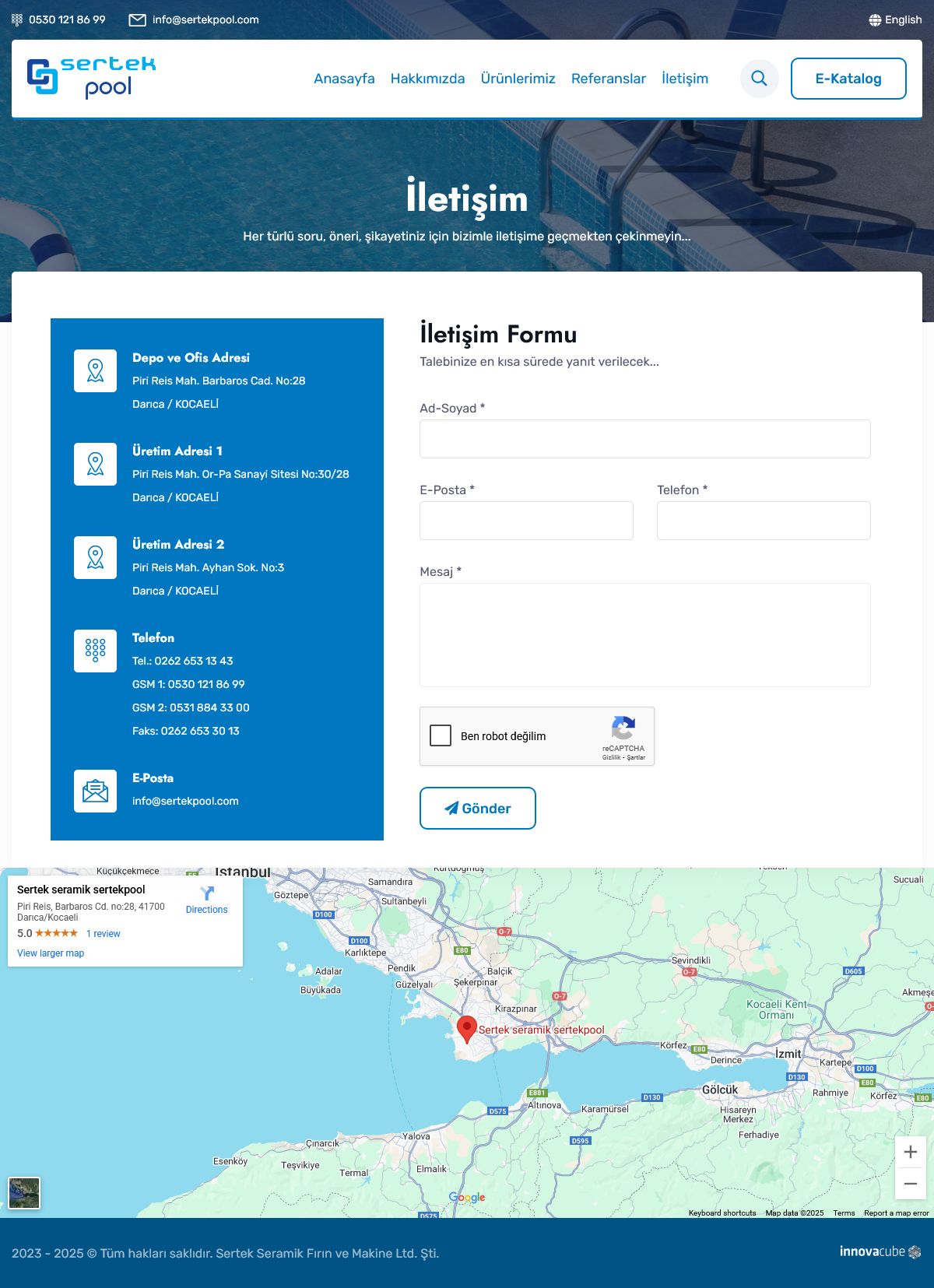Click the E-Katalog button
The image size is (934, 1288).
[848, 79]
